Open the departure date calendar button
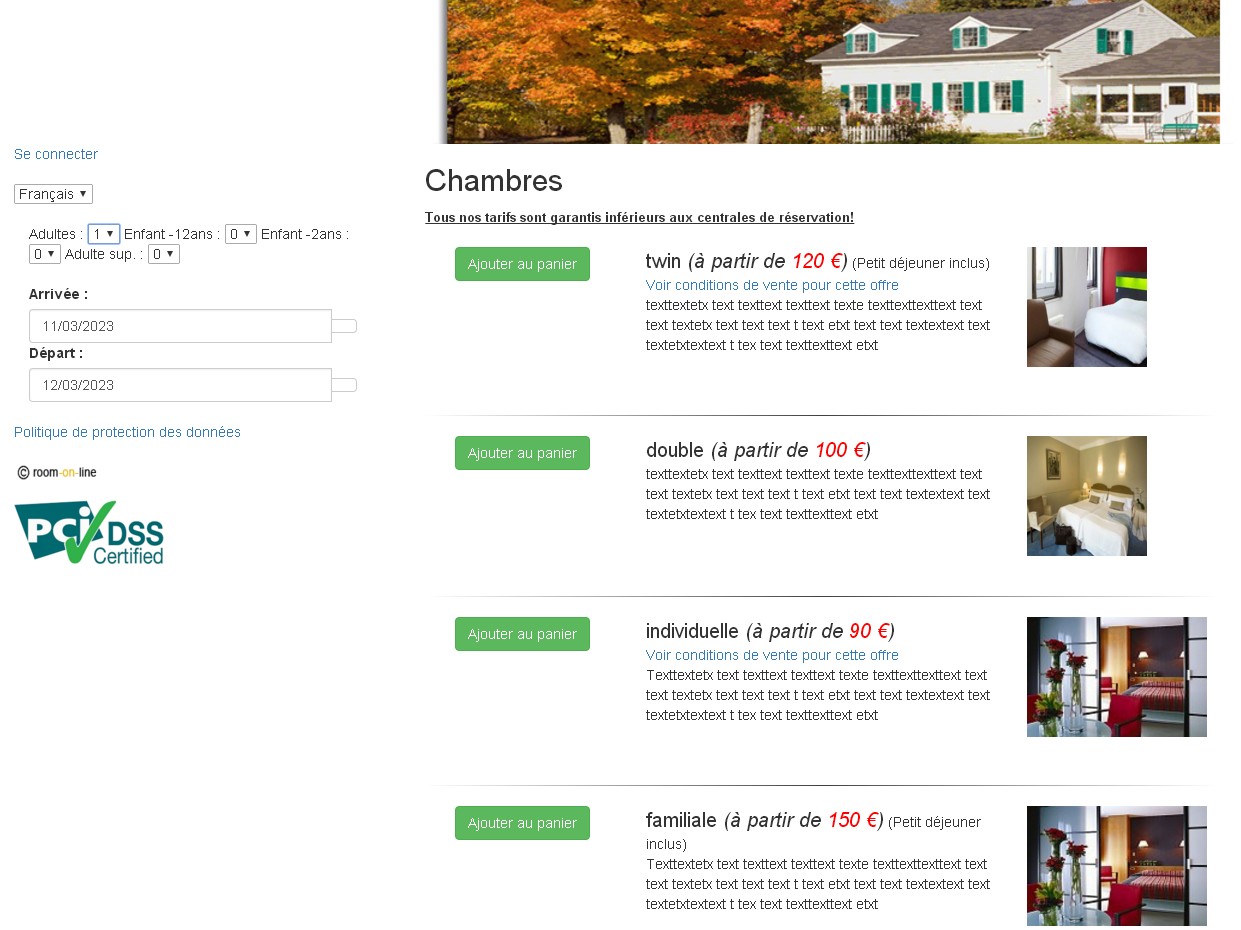Viewport: 1241px width, 930px height. tap(344, 385)
